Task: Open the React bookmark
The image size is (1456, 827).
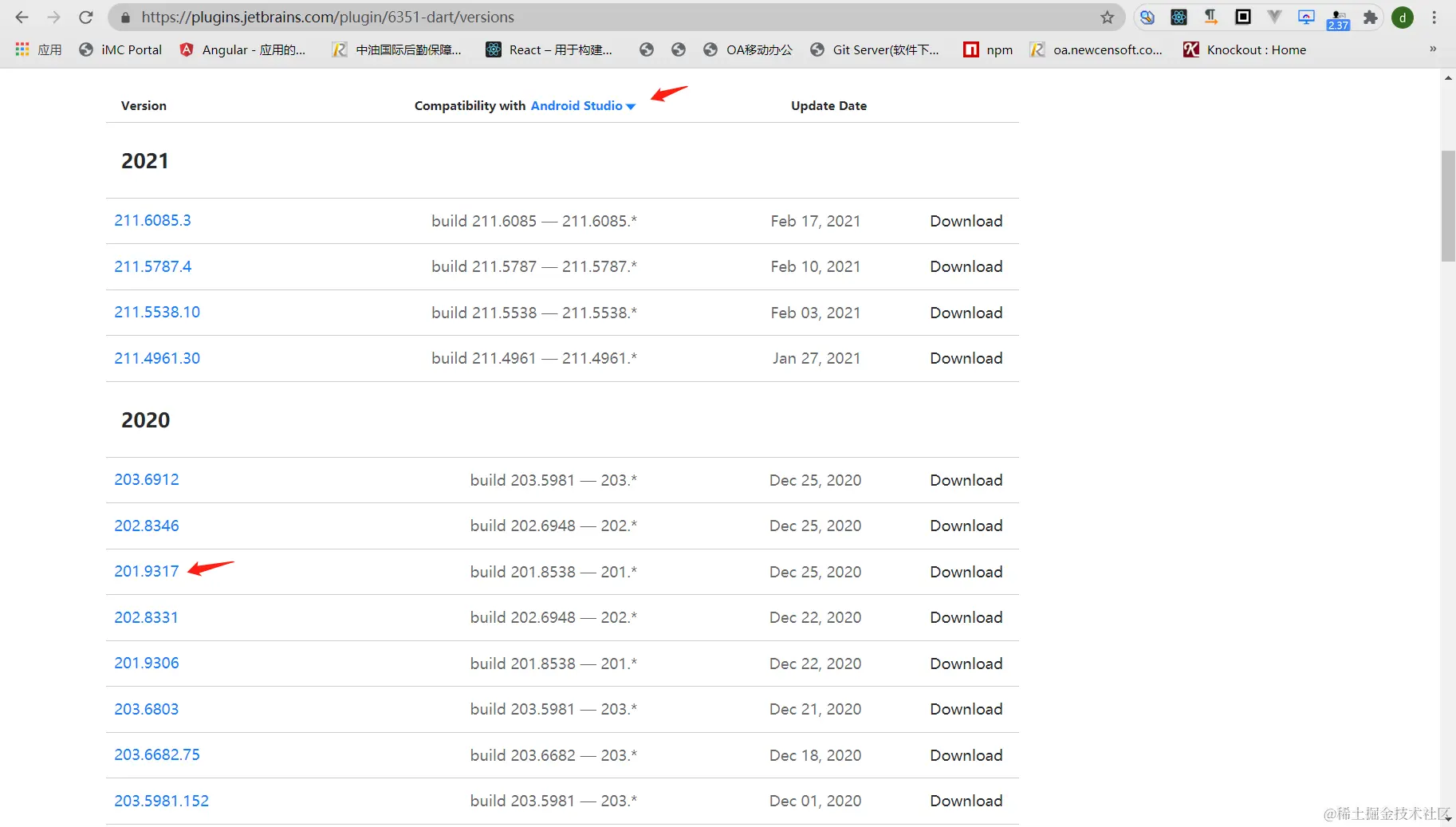Action: tap(549, 49)
